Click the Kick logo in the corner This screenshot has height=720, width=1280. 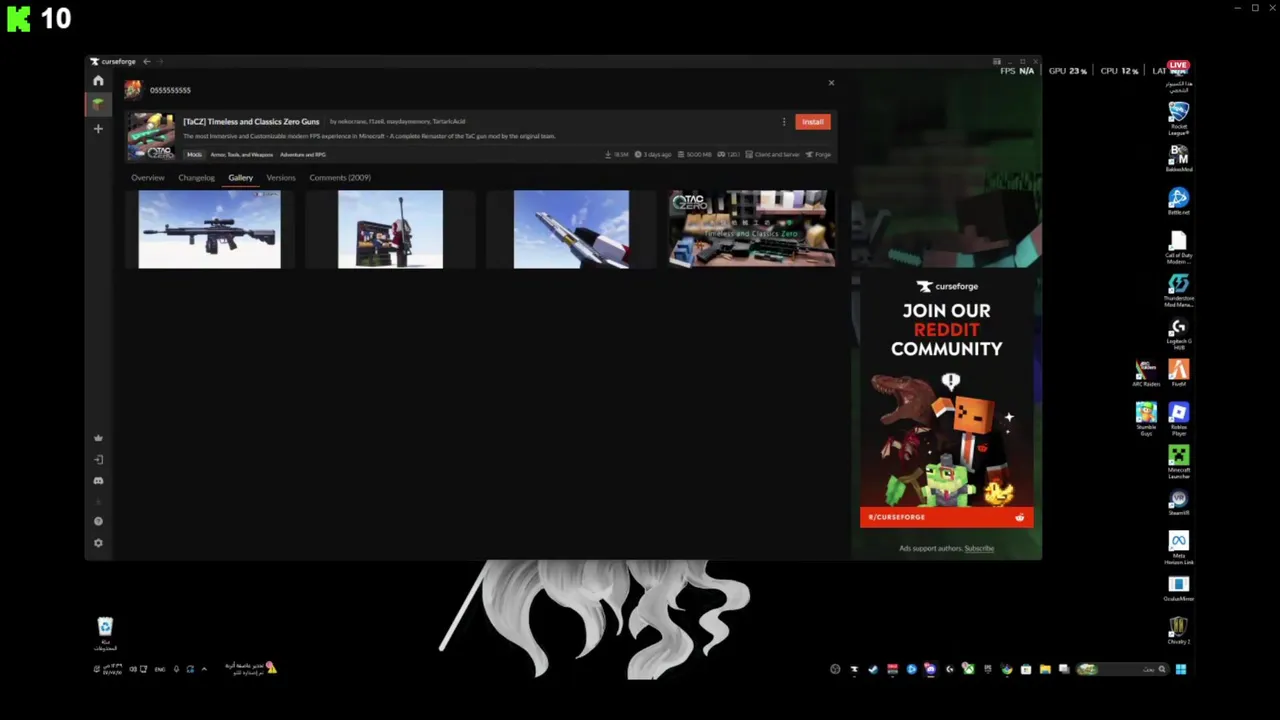coord(19,18)
